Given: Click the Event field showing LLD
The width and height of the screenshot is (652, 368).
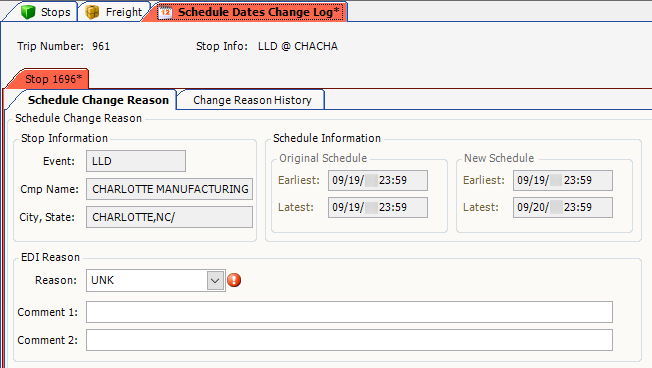Looking at the screenshot, I should pos(136,161).
